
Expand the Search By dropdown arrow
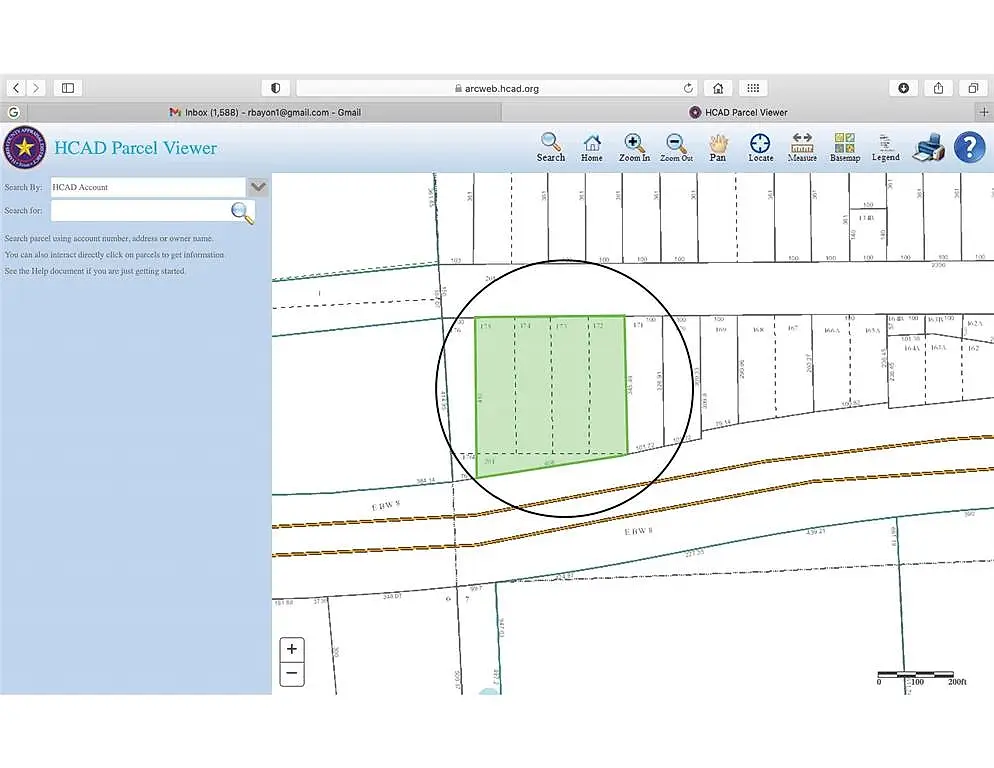(258, 187)
